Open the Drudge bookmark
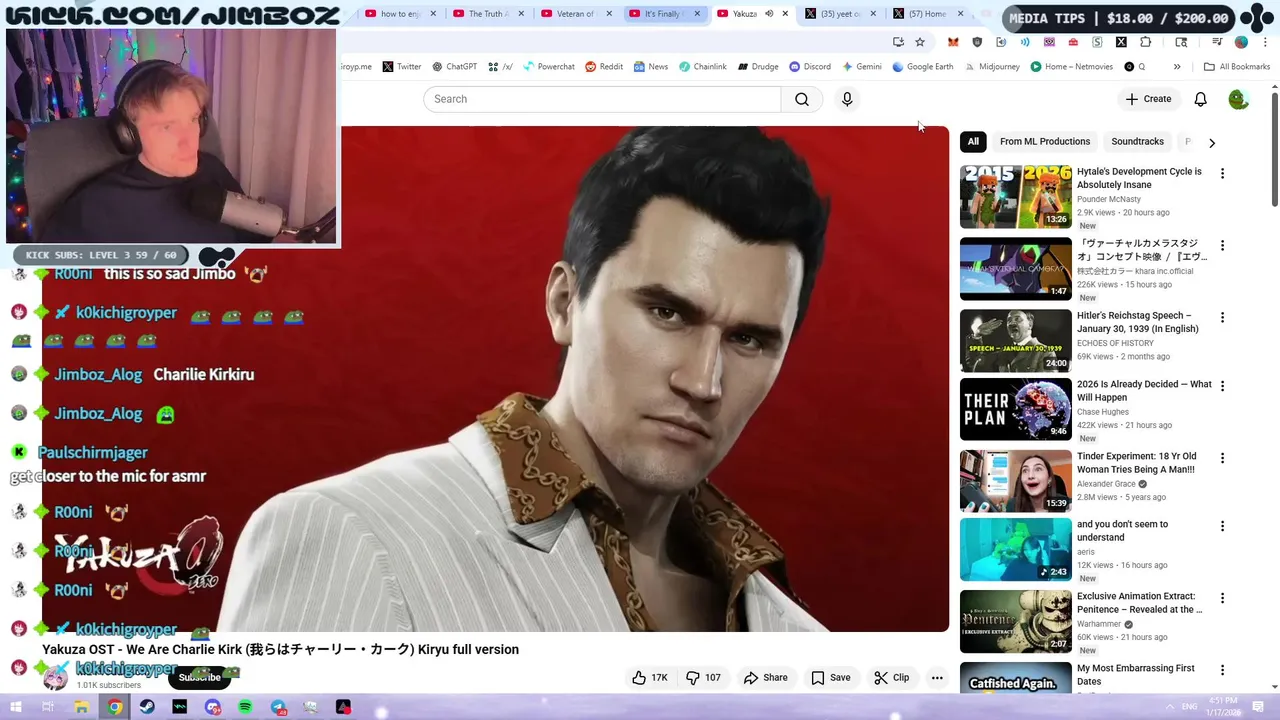Image resolution: width=1280 pixels, height=720 pixels. [x=758, y=67]
